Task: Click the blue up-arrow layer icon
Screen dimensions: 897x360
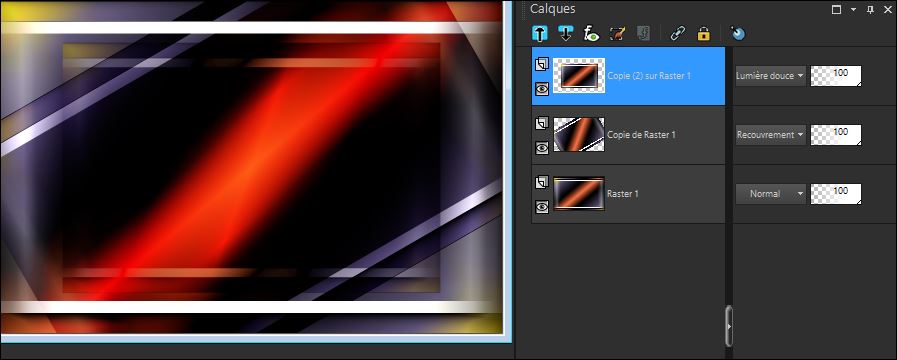Action: pyautogui.click(x=539, y=34)
